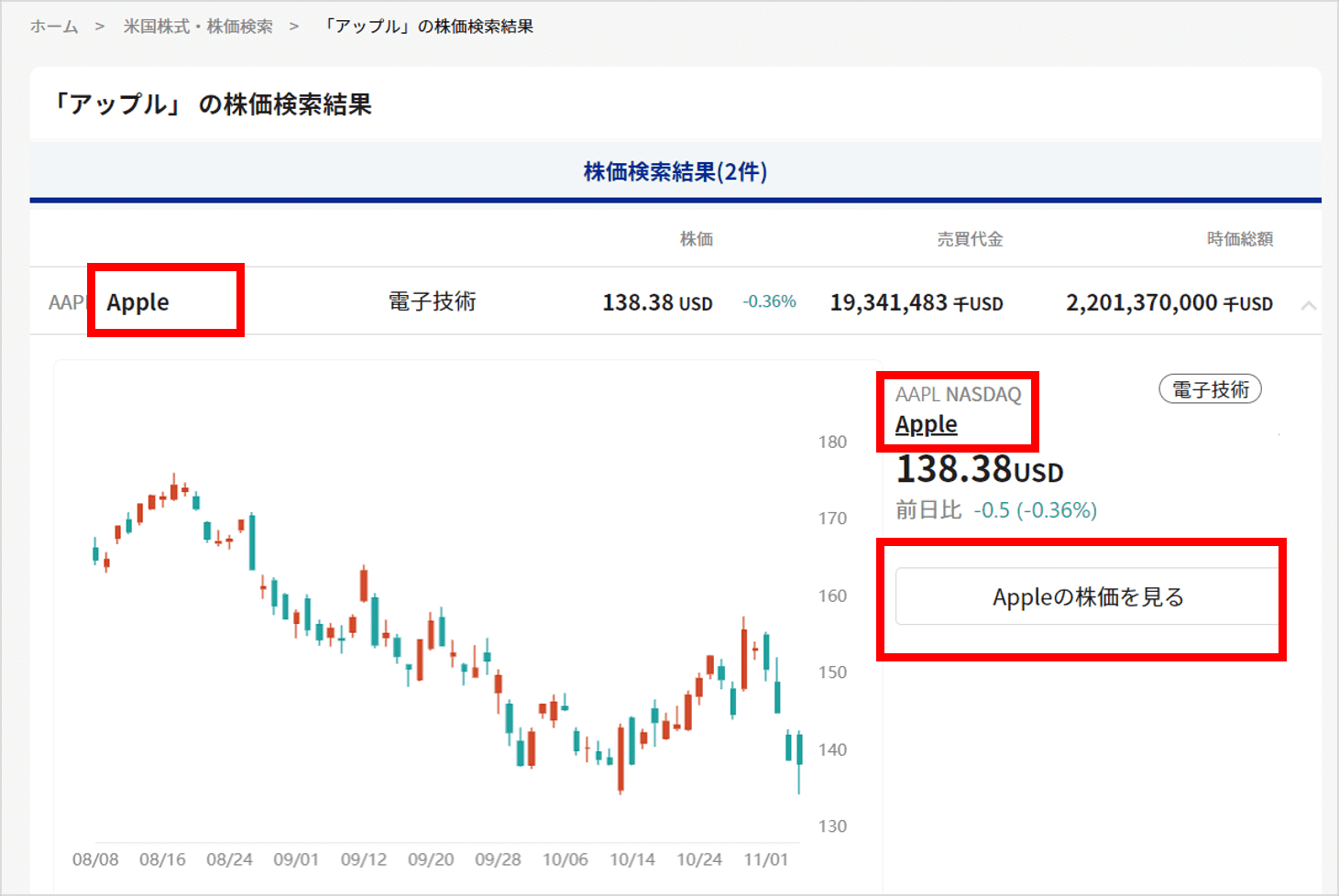The image size is (1339, 896).
Task: Go to the ホーム breadcrumb link
Action: pyautogui.click(x=54, y=27)
